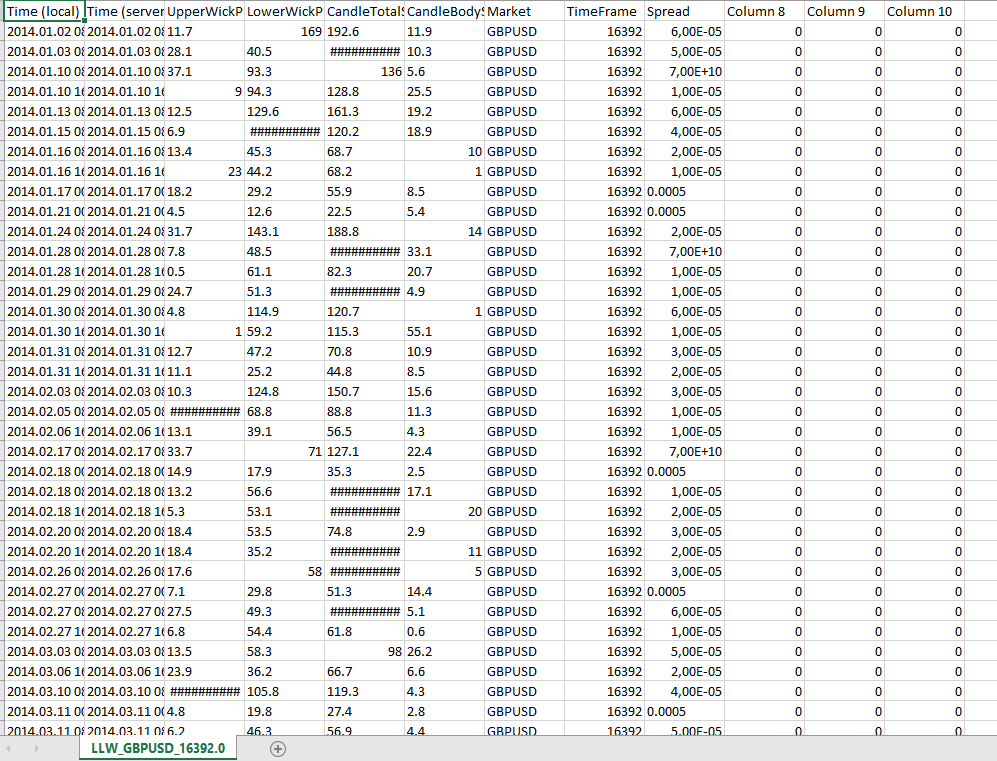
Task: Click the cell with value 93.3
Action: coord(285,72)
